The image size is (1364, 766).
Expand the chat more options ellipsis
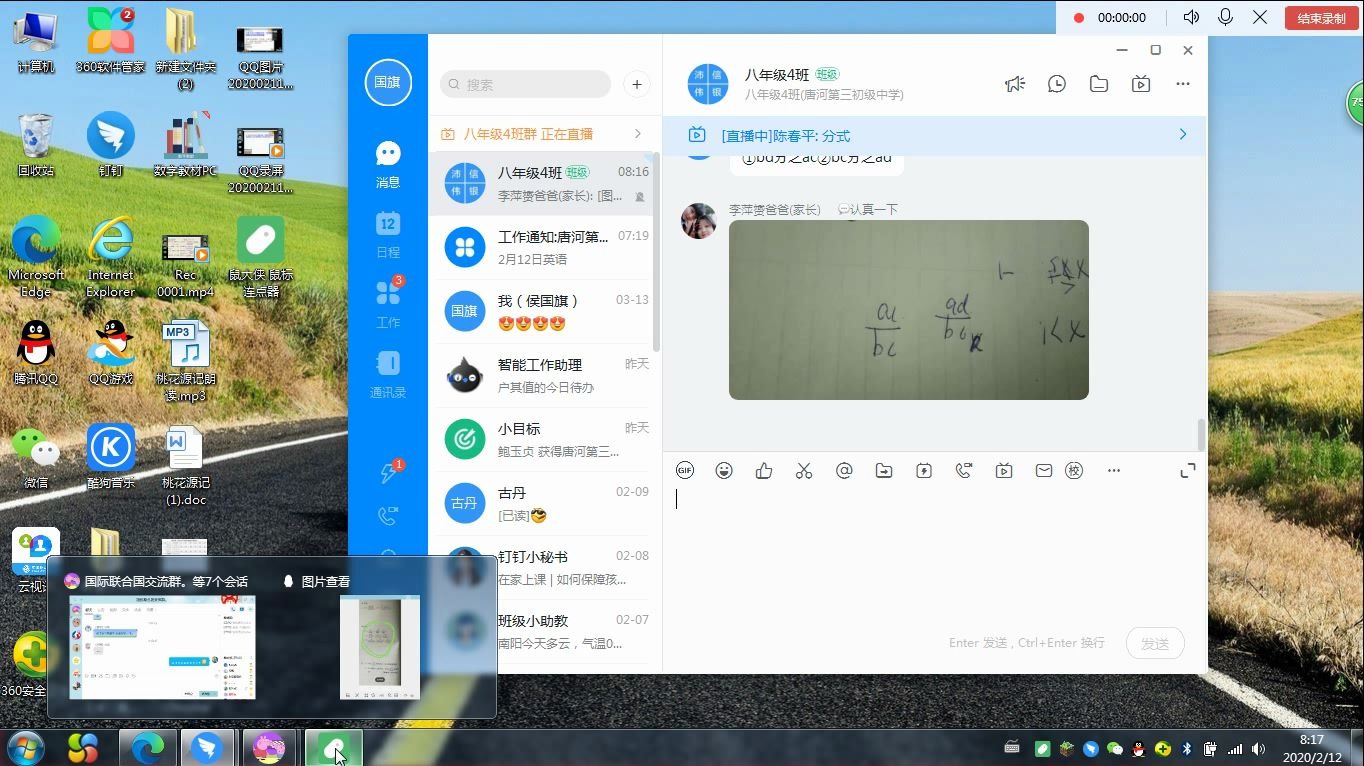(x=1183, y=84)
